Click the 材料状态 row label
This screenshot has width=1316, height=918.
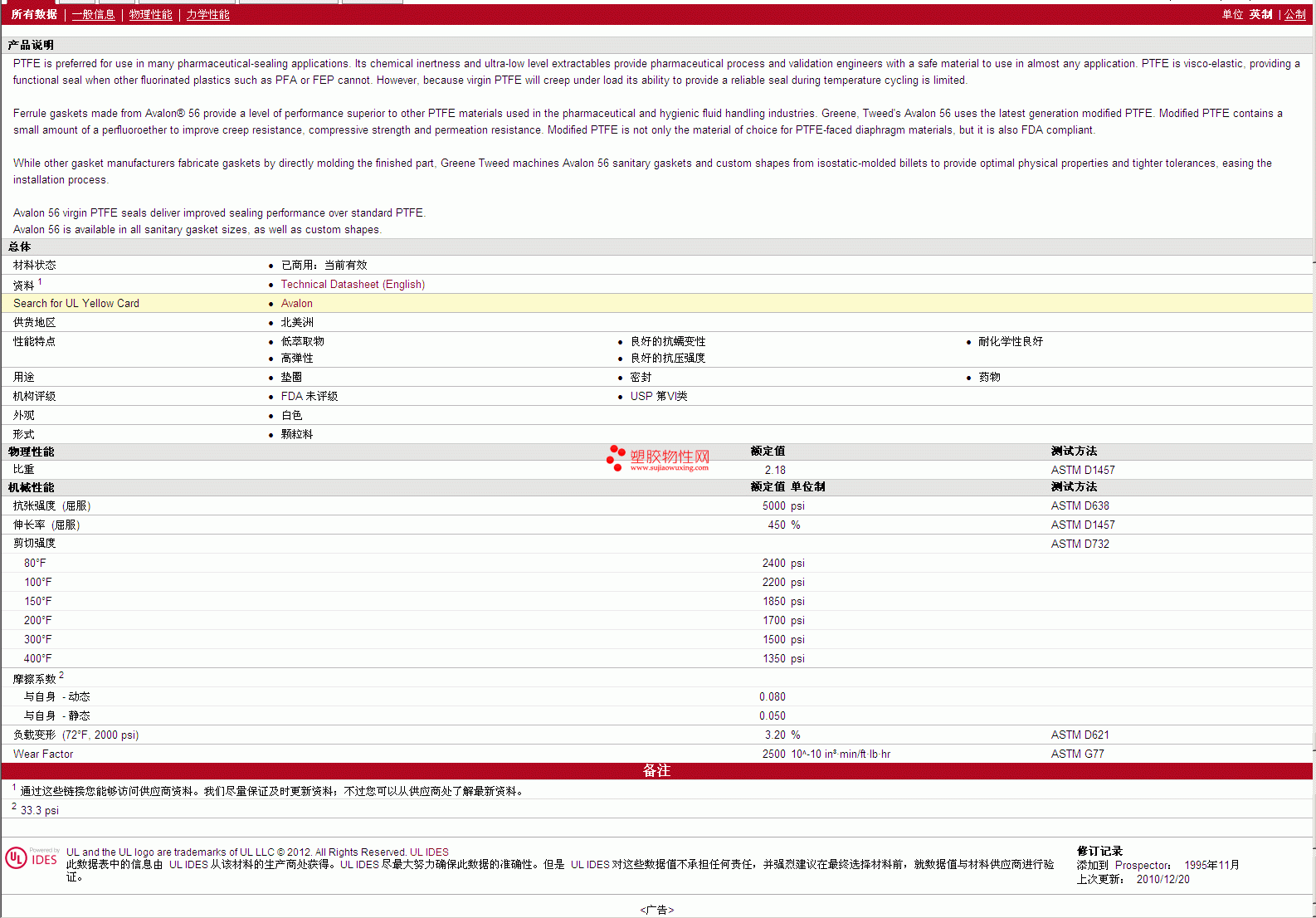[35, 265]
